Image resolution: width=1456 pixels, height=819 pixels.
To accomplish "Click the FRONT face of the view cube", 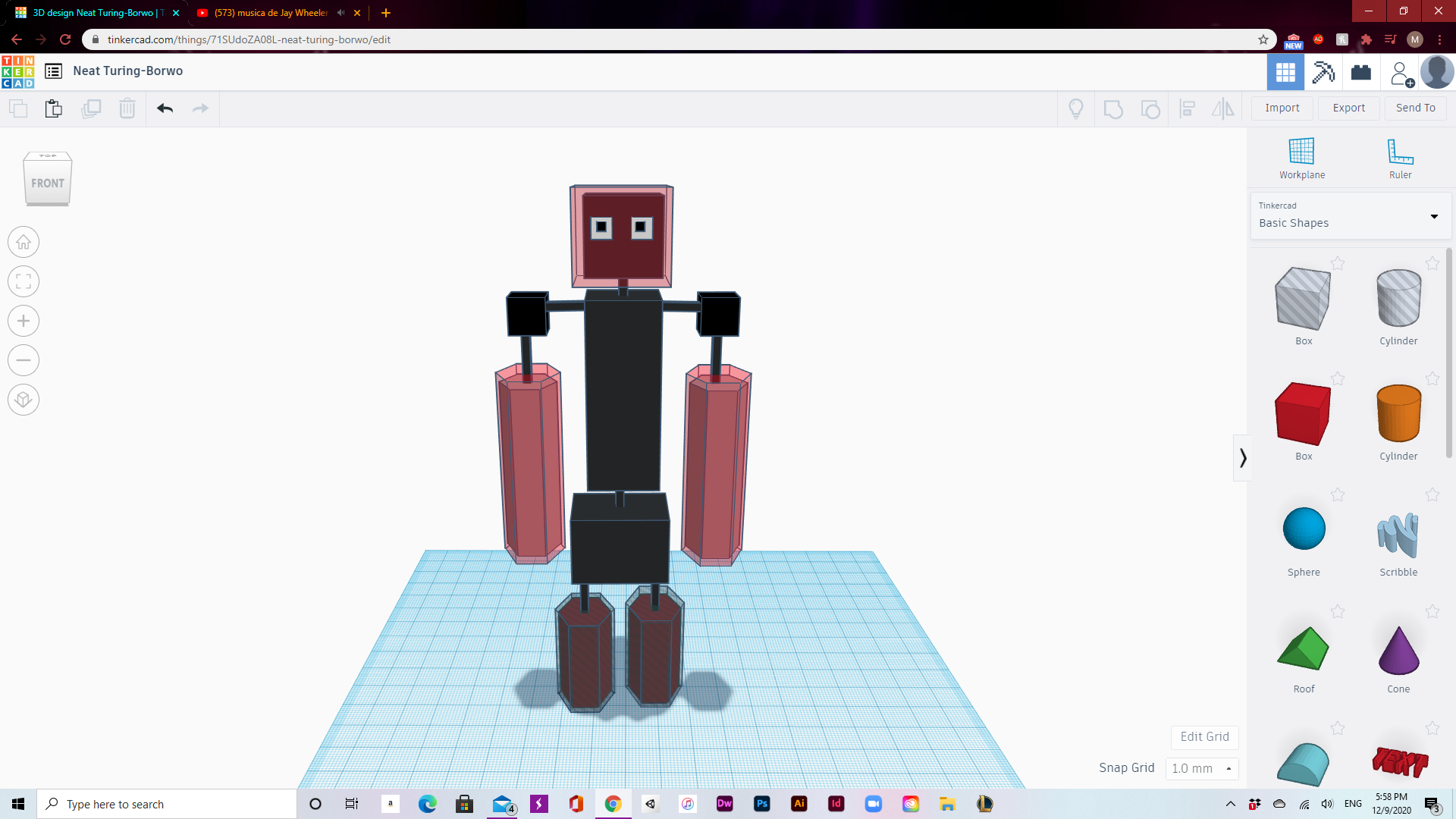I will click(x=48, y=184).
